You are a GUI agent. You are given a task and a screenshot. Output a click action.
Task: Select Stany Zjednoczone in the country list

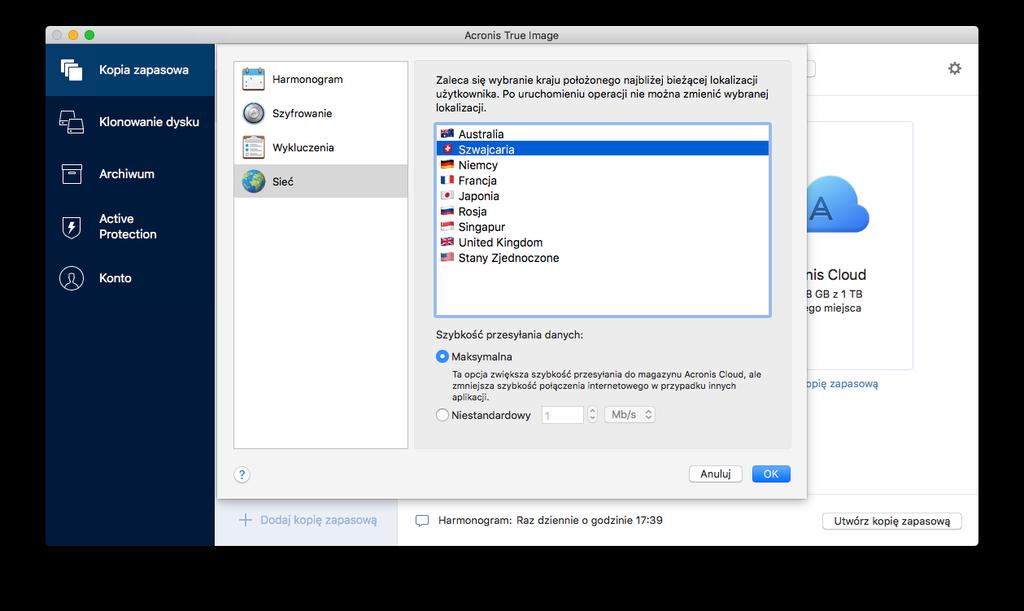click(x=602, y=258)
